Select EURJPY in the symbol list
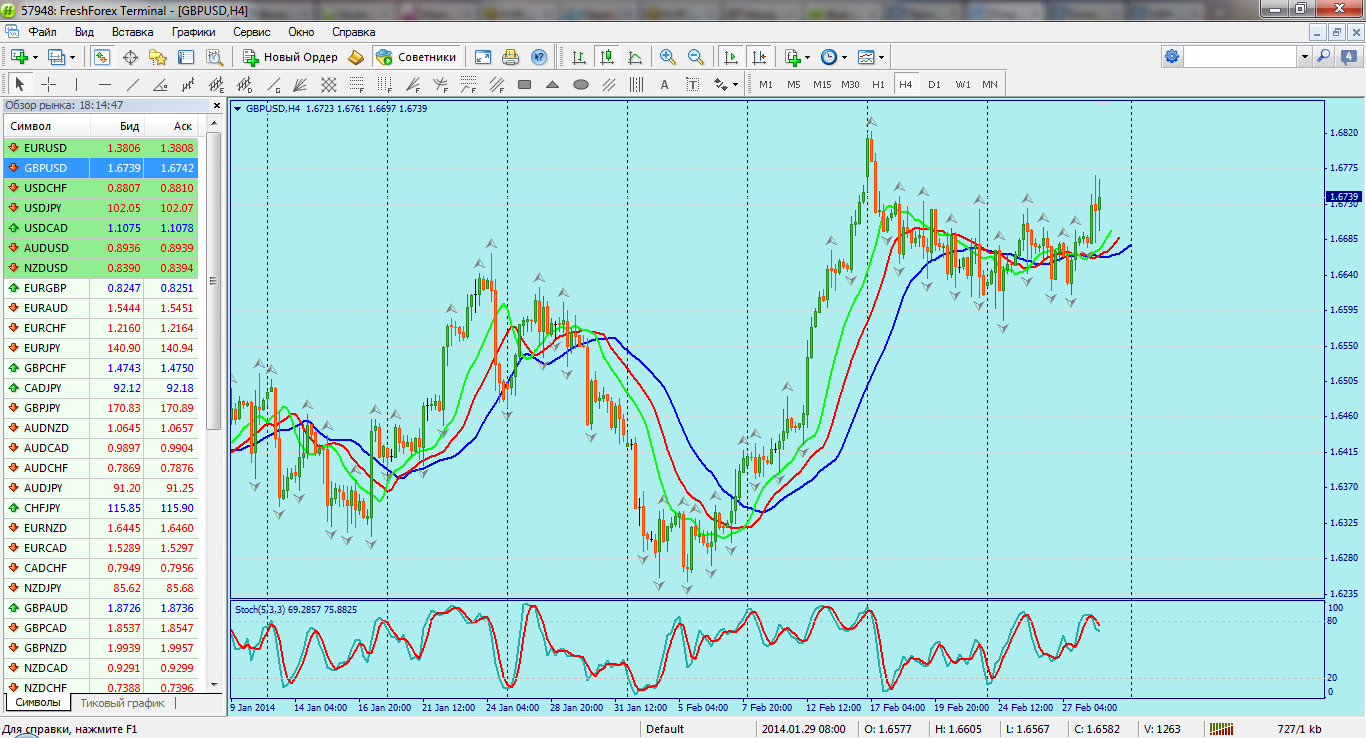This screenshot has width=1366, height=738. click(46, 348)
